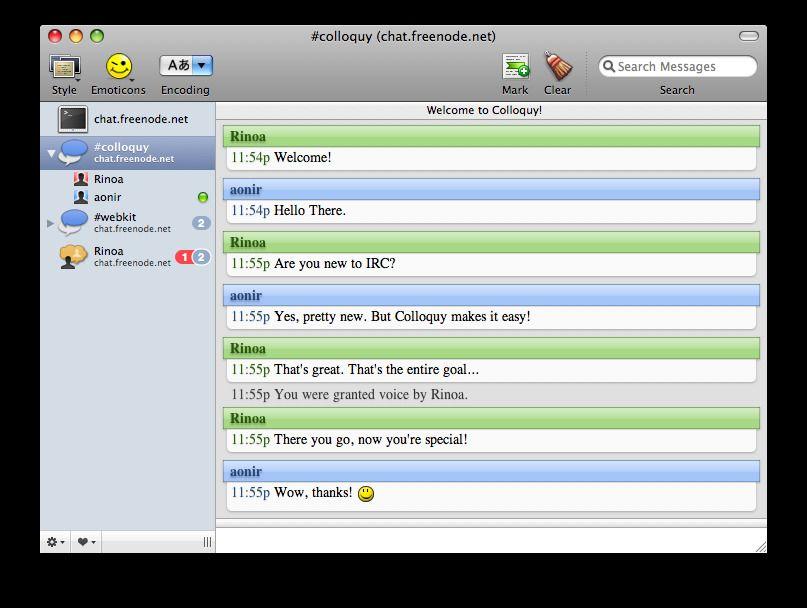The image size is (807, 608).
Task: Open the Style toolbar icon
Action: pyautogui.click(x=65, y=67)
